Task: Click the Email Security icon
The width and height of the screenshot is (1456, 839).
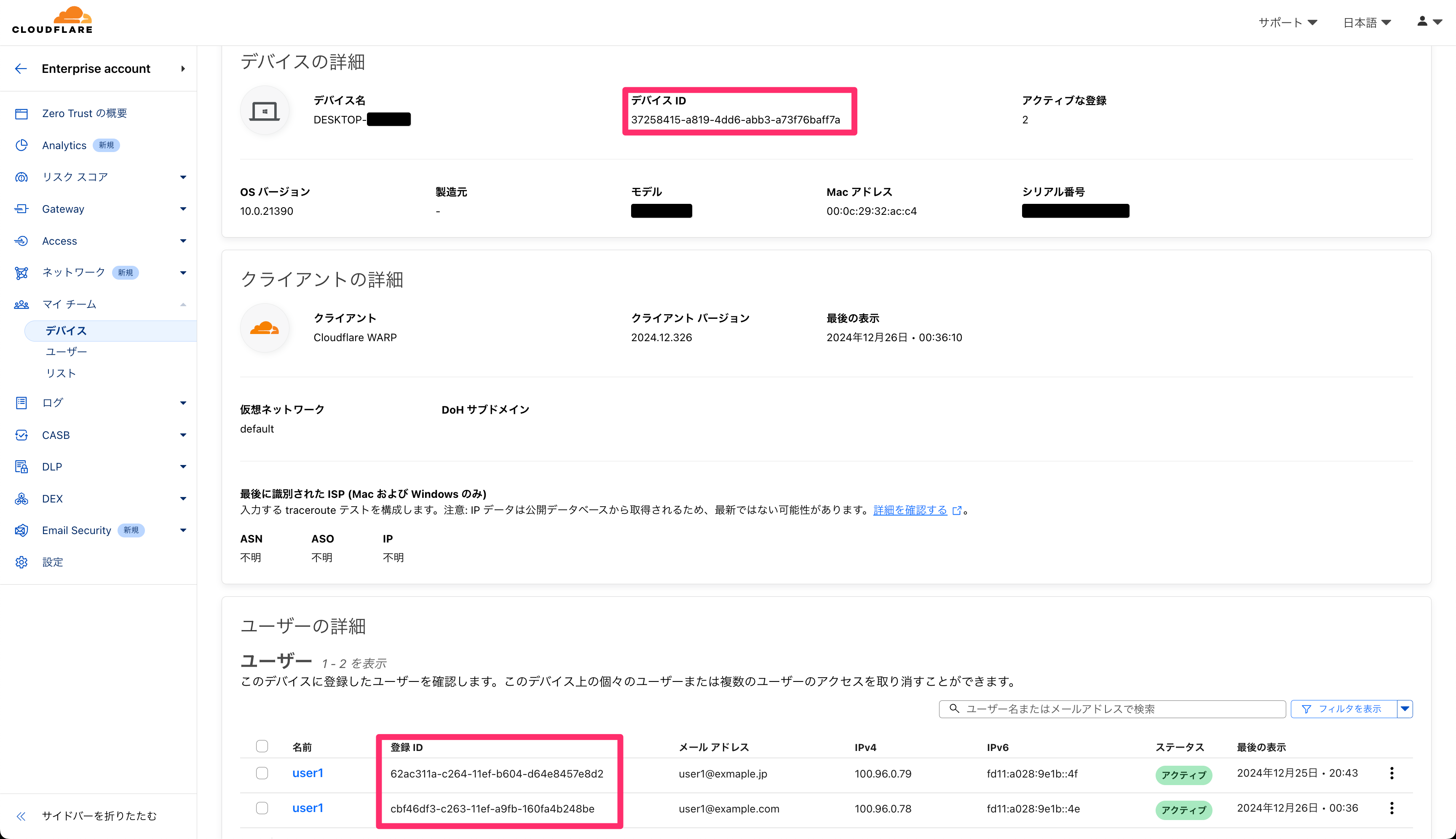Action: click(x=21, y=530)
